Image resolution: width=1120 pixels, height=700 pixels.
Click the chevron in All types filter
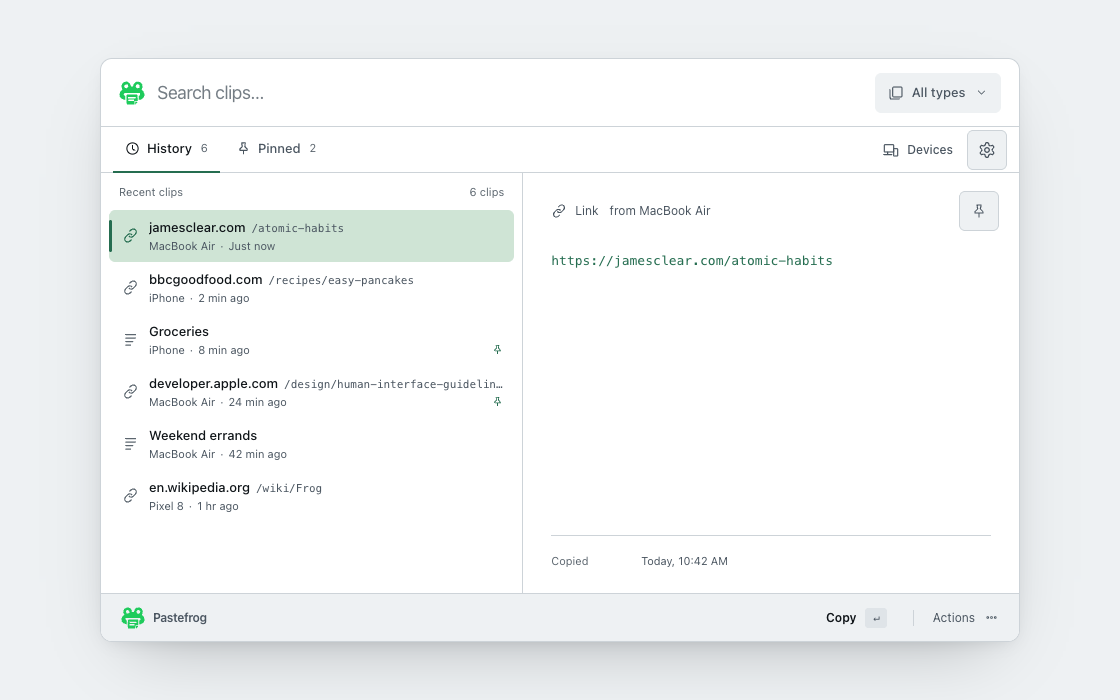click(x=981, y=93)
